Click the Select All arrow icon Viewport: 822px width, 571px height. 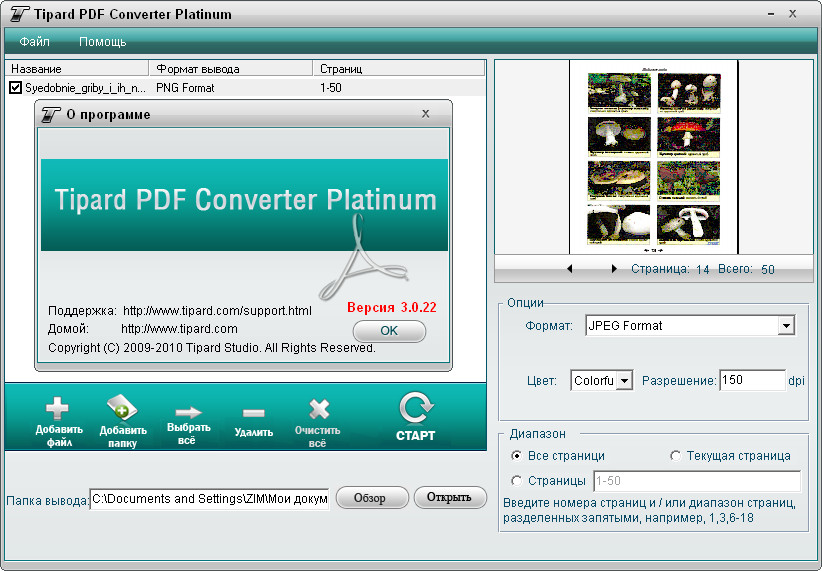[188, 412]
